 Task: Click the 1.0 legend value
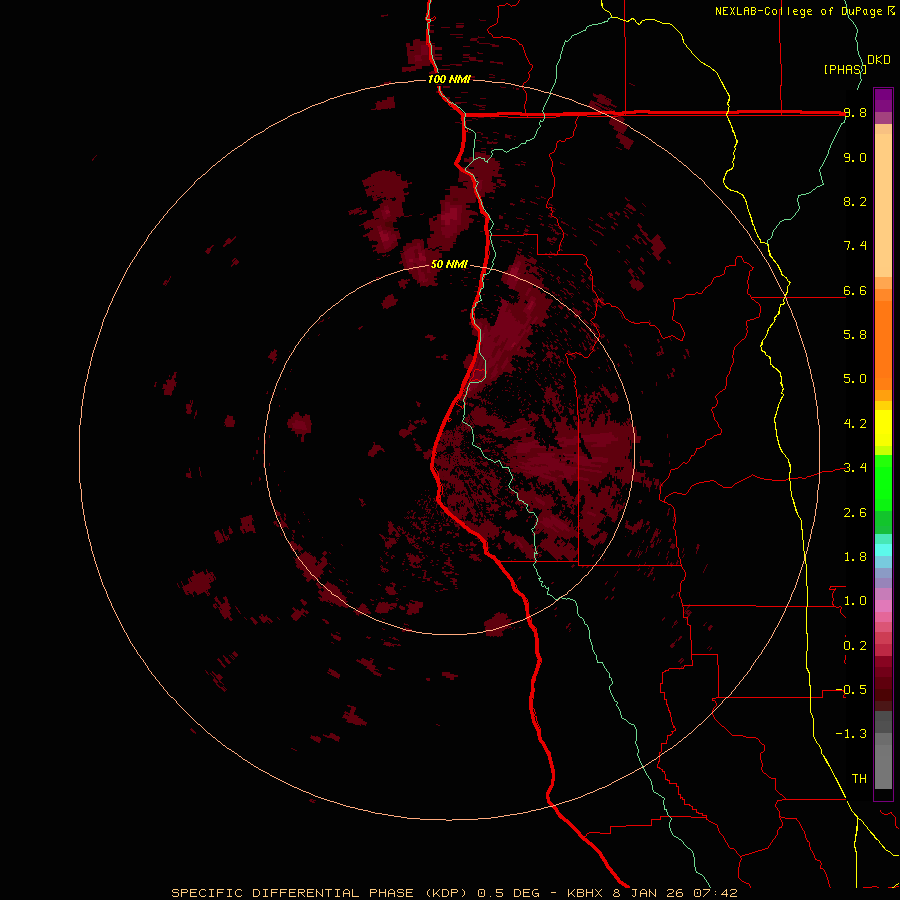pyautogui.click(x=855, y=601)
